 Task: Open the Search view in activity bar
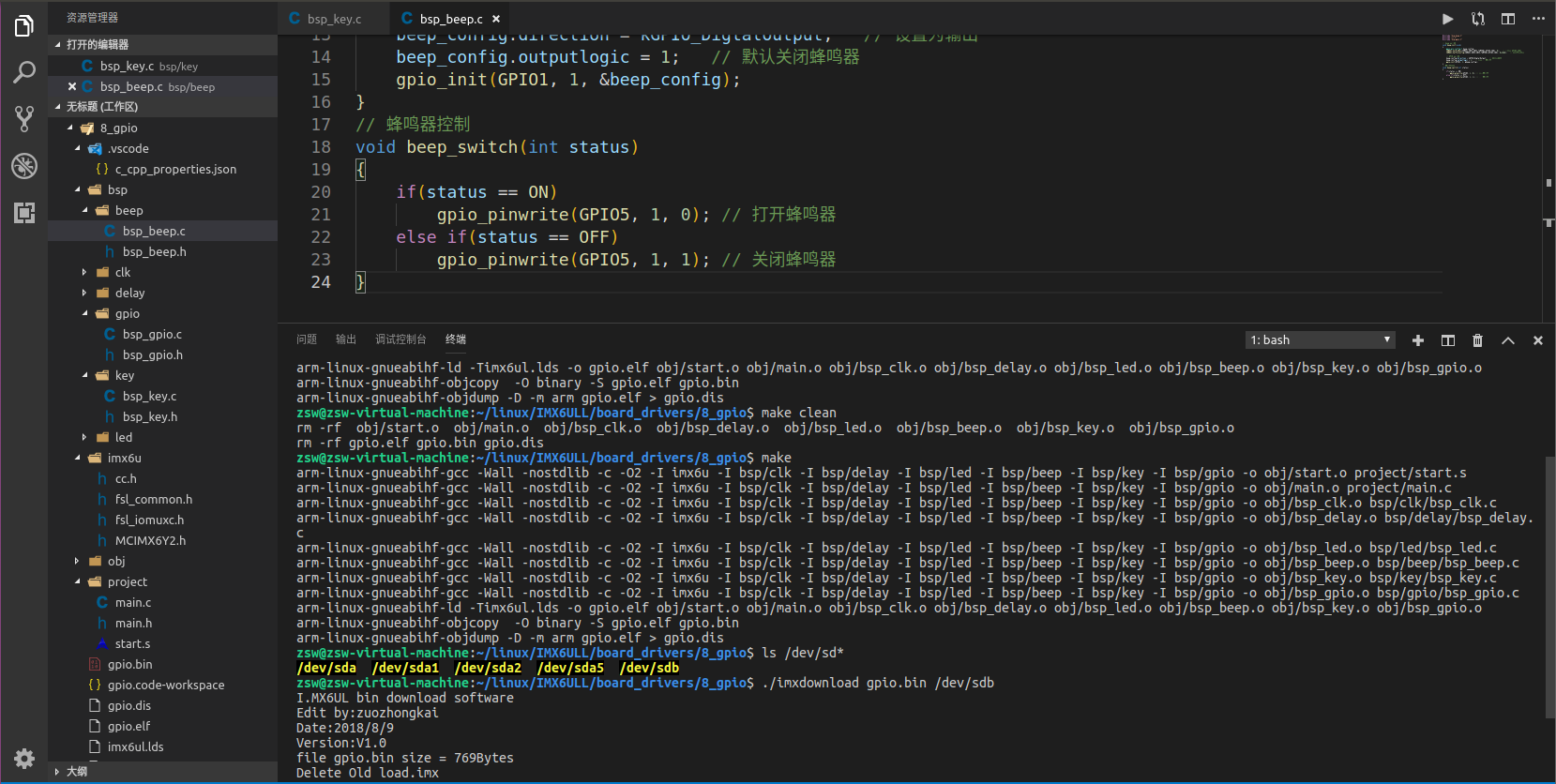point(24,72)
